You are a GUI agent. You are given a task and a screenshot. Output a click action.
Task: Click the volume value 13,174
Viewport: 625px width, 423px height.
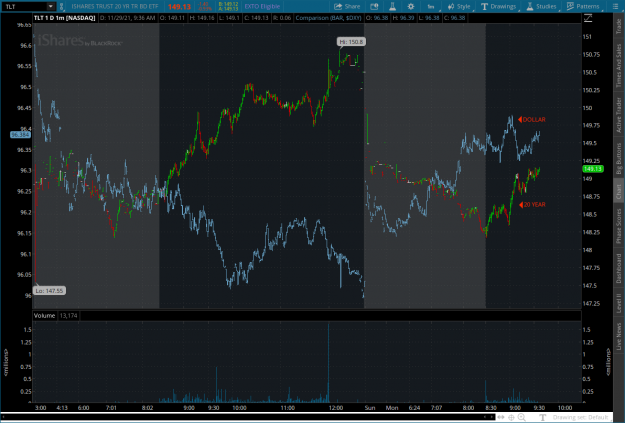[x=69, y=315]
